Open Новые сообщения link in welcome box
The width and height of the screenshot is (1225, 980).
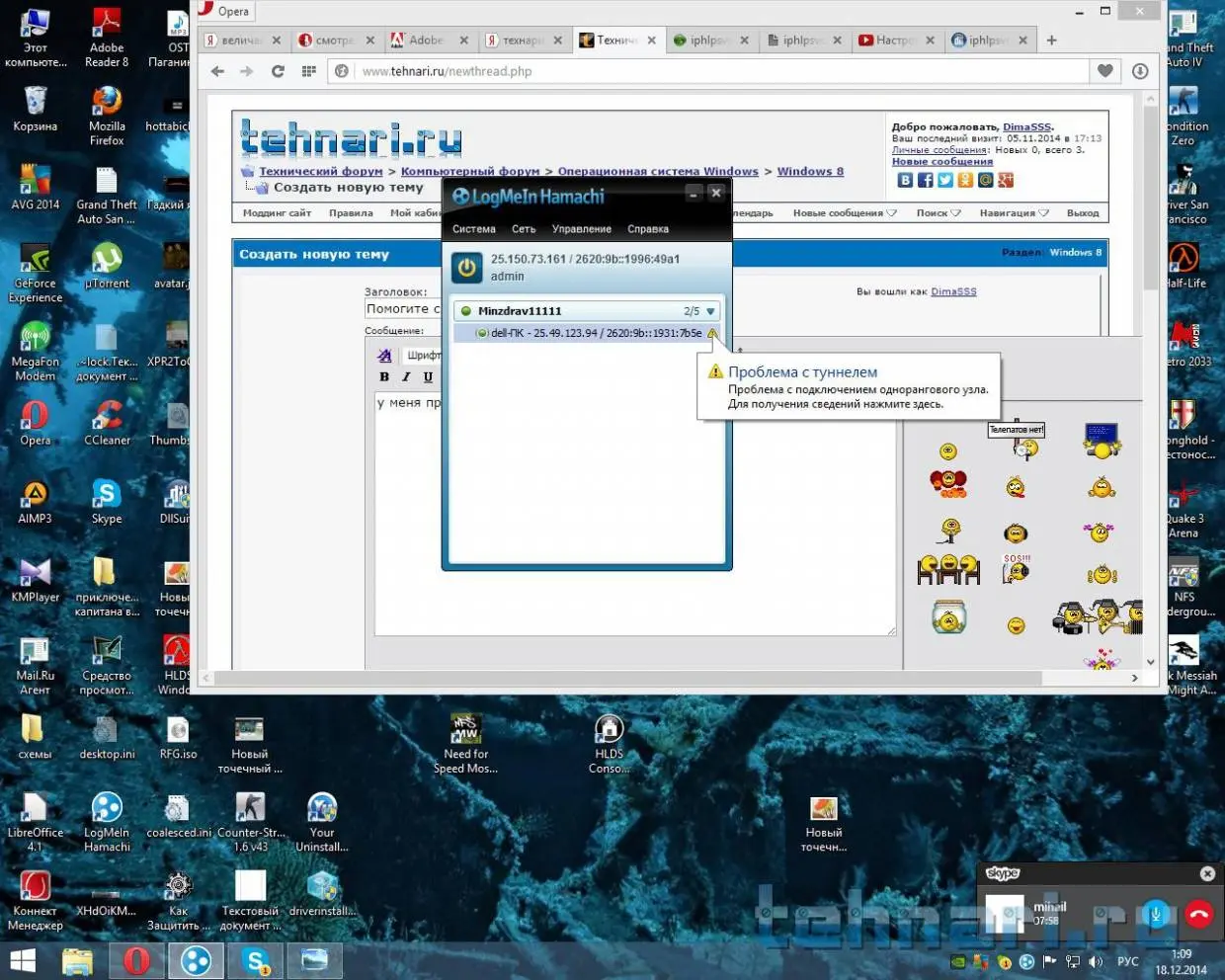point(941,161)
